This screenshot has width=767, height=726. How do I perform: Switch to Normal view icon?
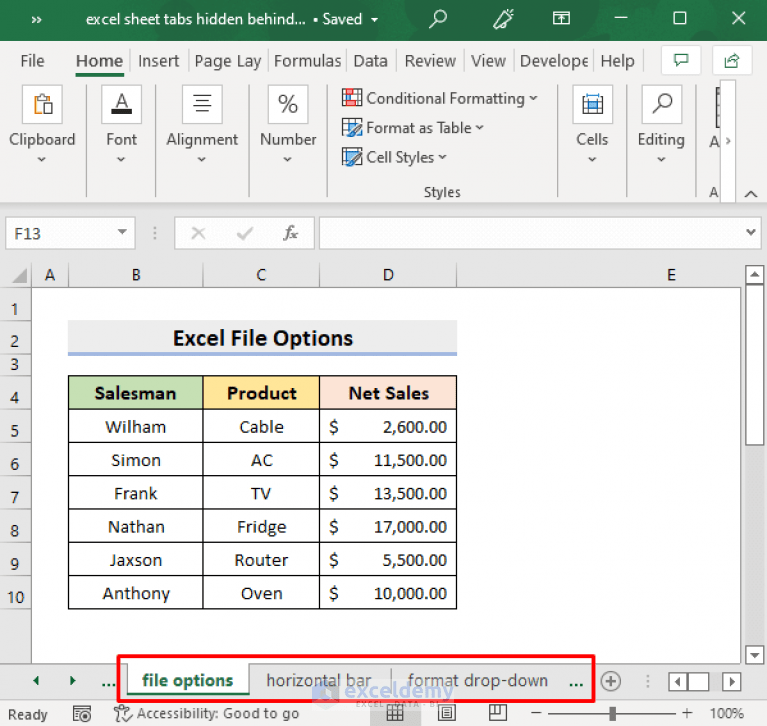395,713
